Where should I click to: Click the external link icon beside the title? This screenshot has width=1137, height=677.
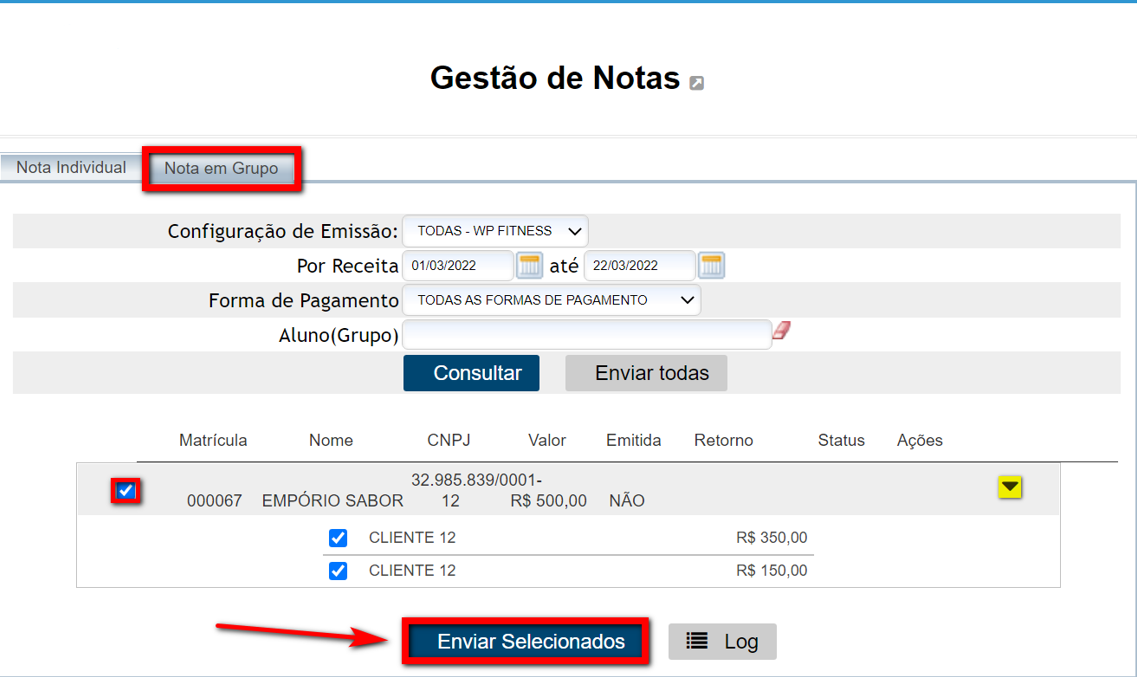pyautogui.click(x=697, y=83)
